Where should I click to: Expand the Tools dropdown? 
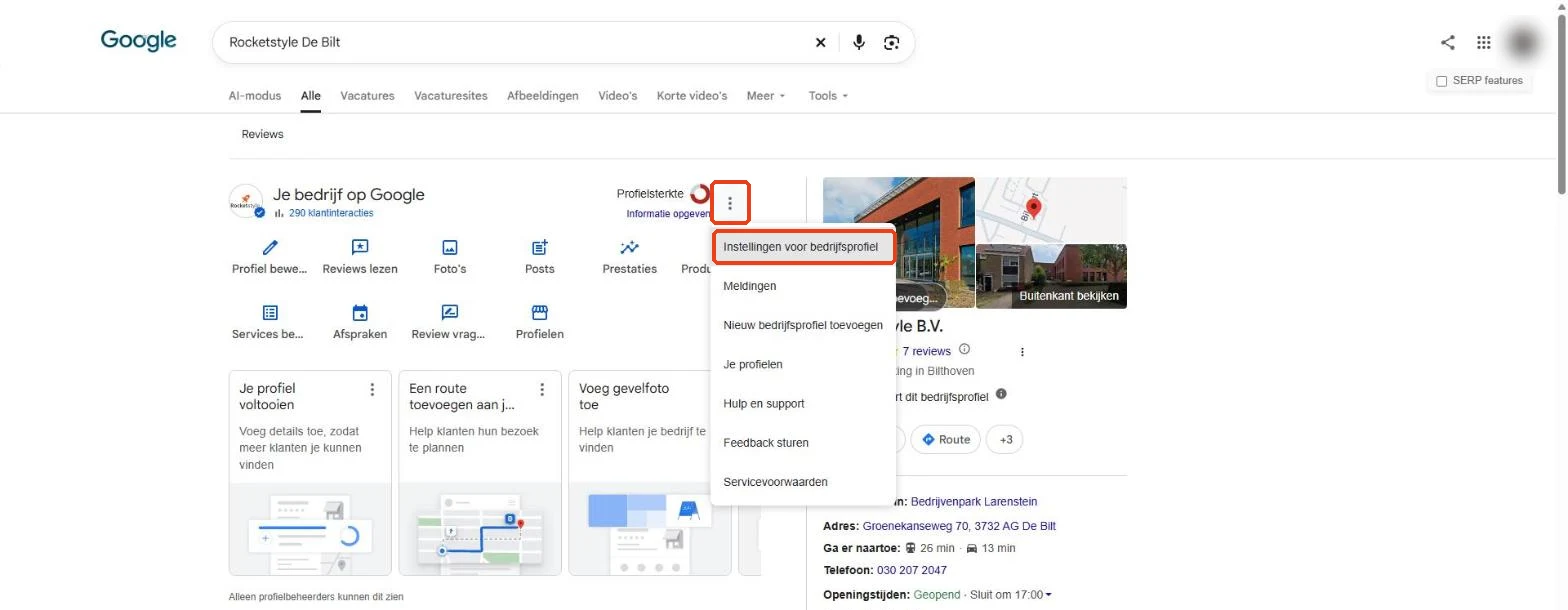(828, 96)
